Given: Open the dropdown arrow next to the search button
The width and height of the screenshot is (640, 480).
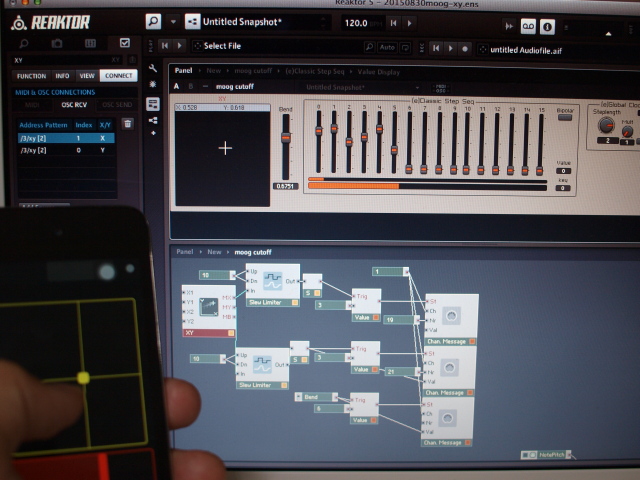Looking at the screenshot, I should tap(173, 22).
